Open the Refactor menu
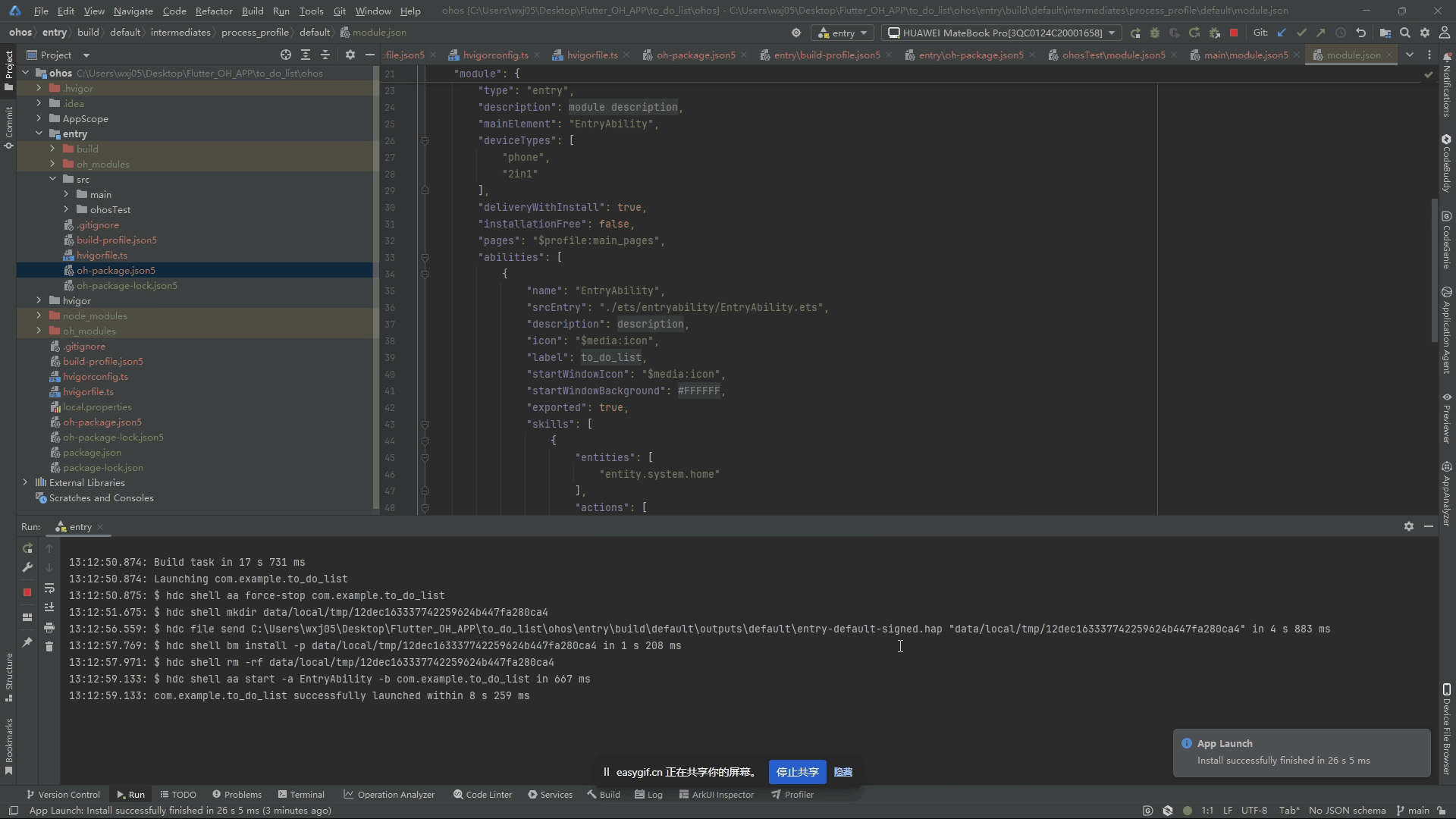Image resolution: width=1456 pixels, height=819 pixels. [x=213, y=11]
